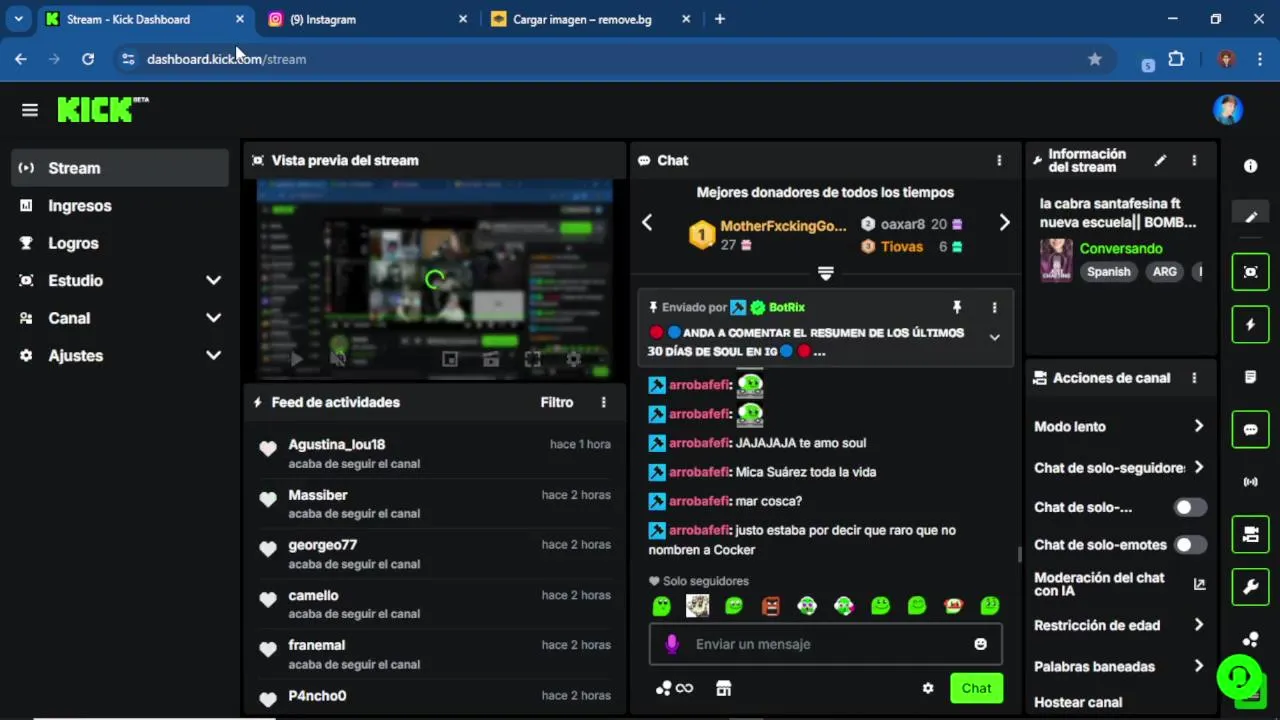Open a new browser tab
This screenshot has width=1280, height=720.
[x=719, y=19]
